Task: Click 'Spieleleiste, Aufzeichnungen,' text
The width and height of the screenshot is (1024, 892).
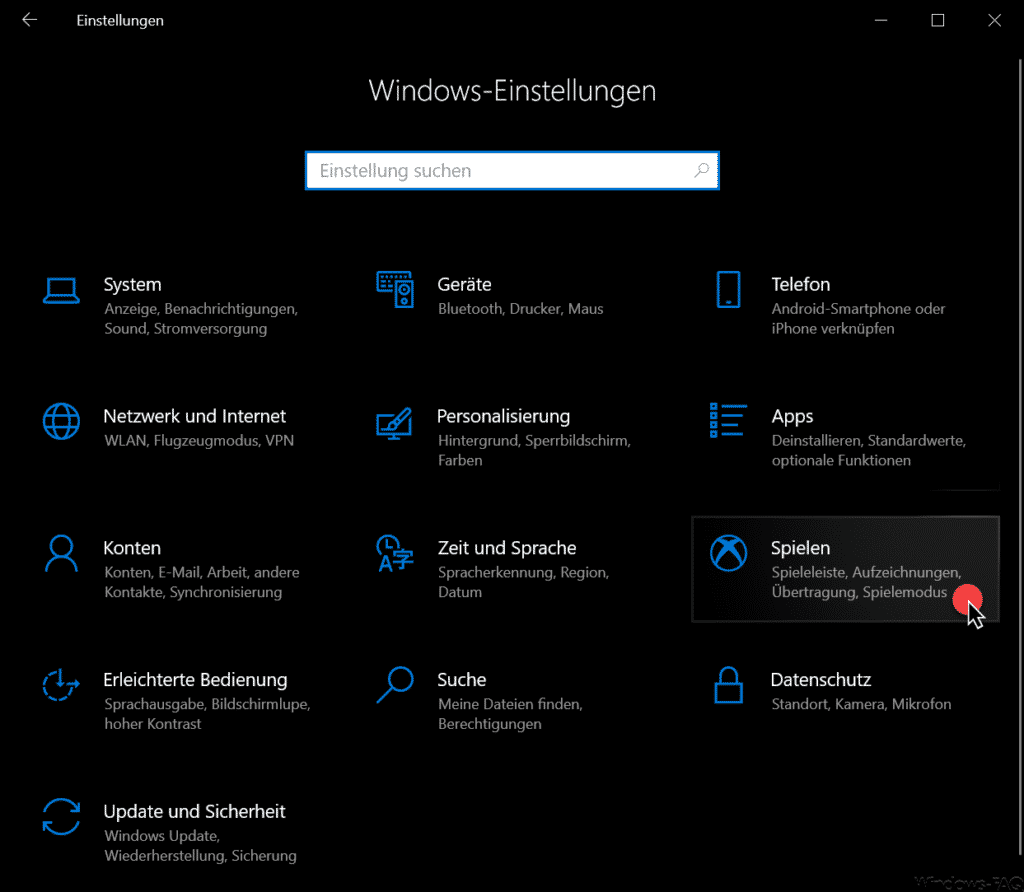Action: point(867,573)
